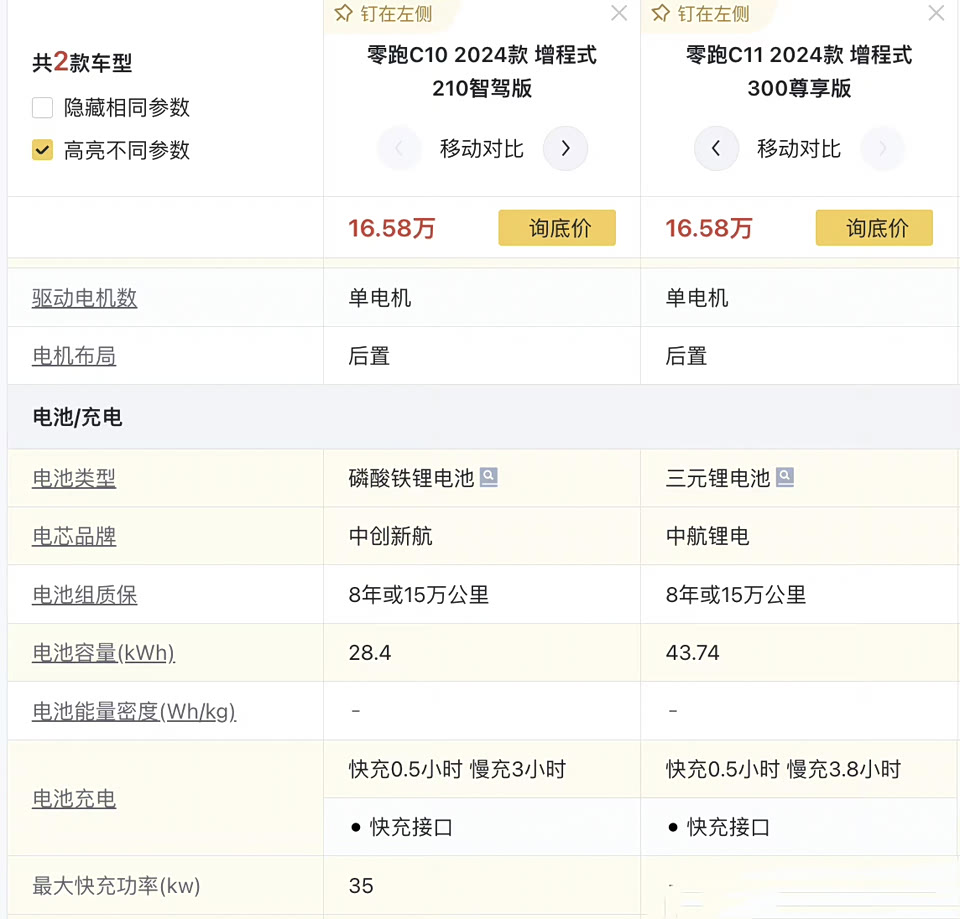Click 电芯品牌 parameter label
This screenshot has width=960, height=919.
74,537
